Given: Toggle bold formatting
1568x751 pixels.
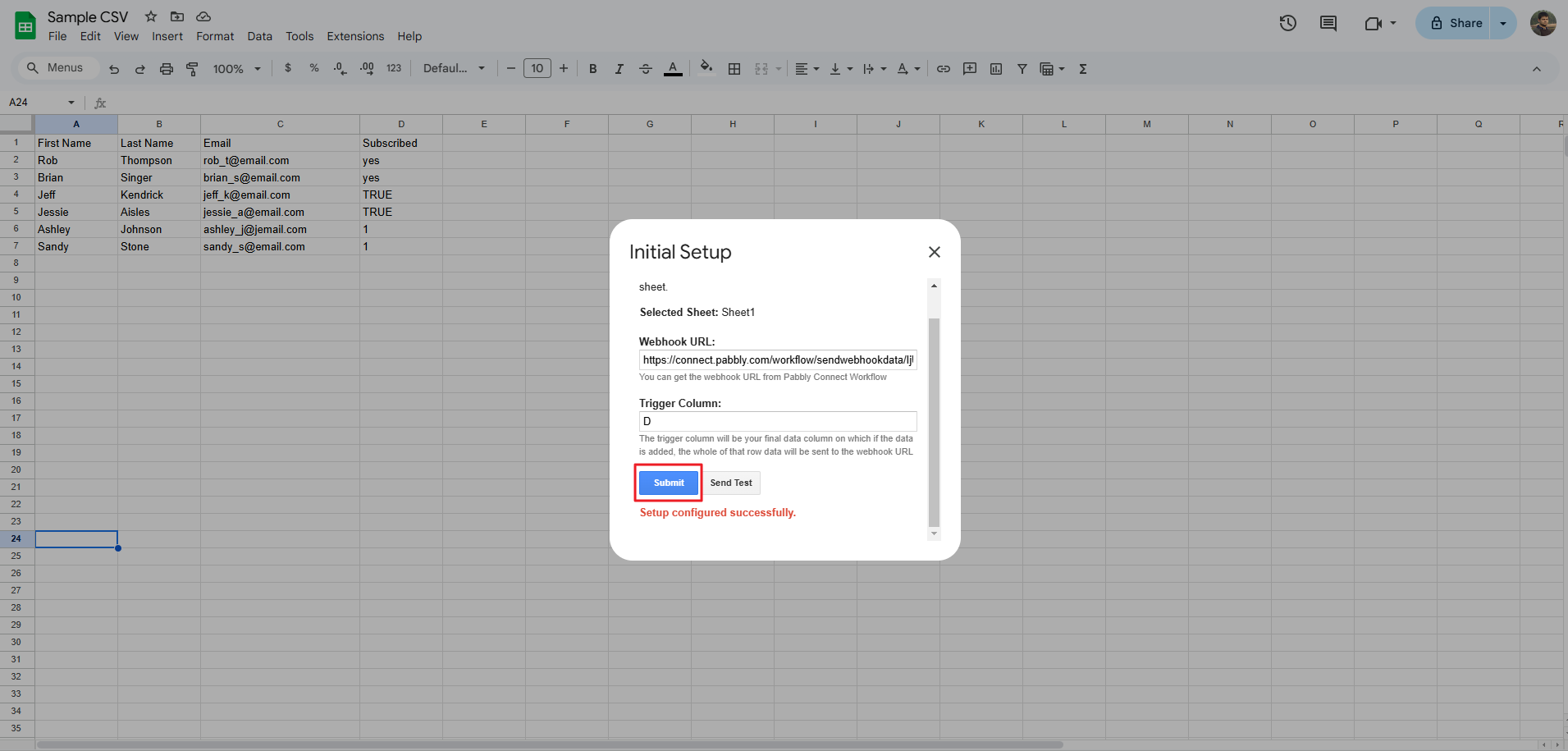Looking at the screenshot, I should (x=592, y=69).
